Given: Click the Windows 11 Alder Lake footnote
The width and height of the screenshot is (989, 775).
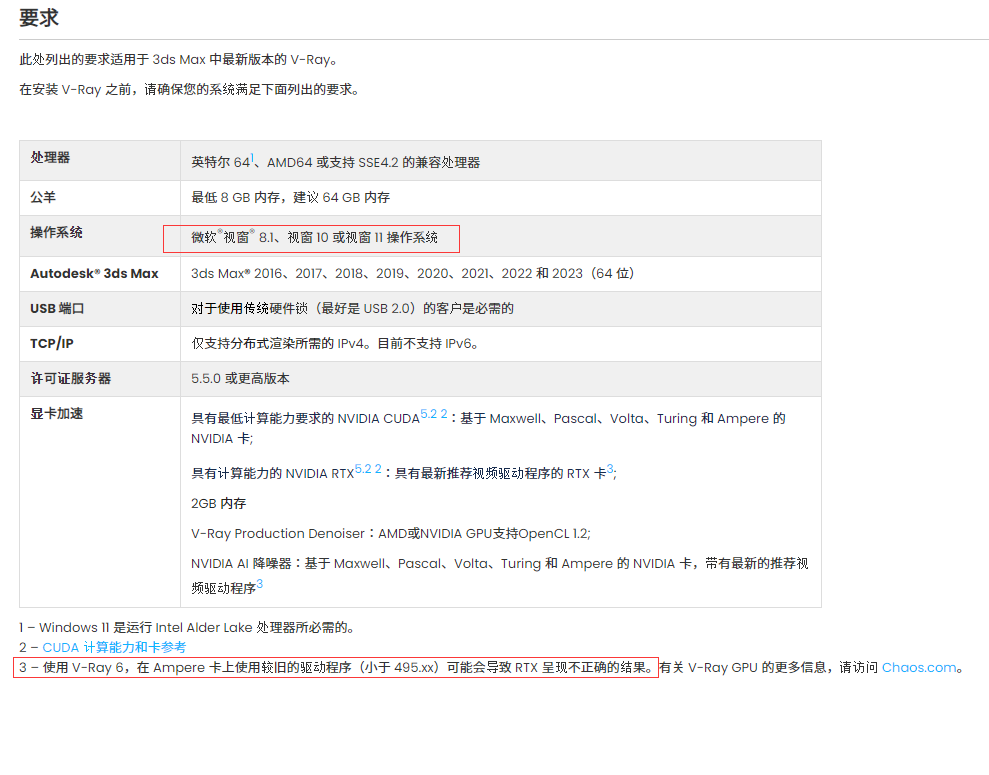Looking at the screenshot, I should 187,628.
